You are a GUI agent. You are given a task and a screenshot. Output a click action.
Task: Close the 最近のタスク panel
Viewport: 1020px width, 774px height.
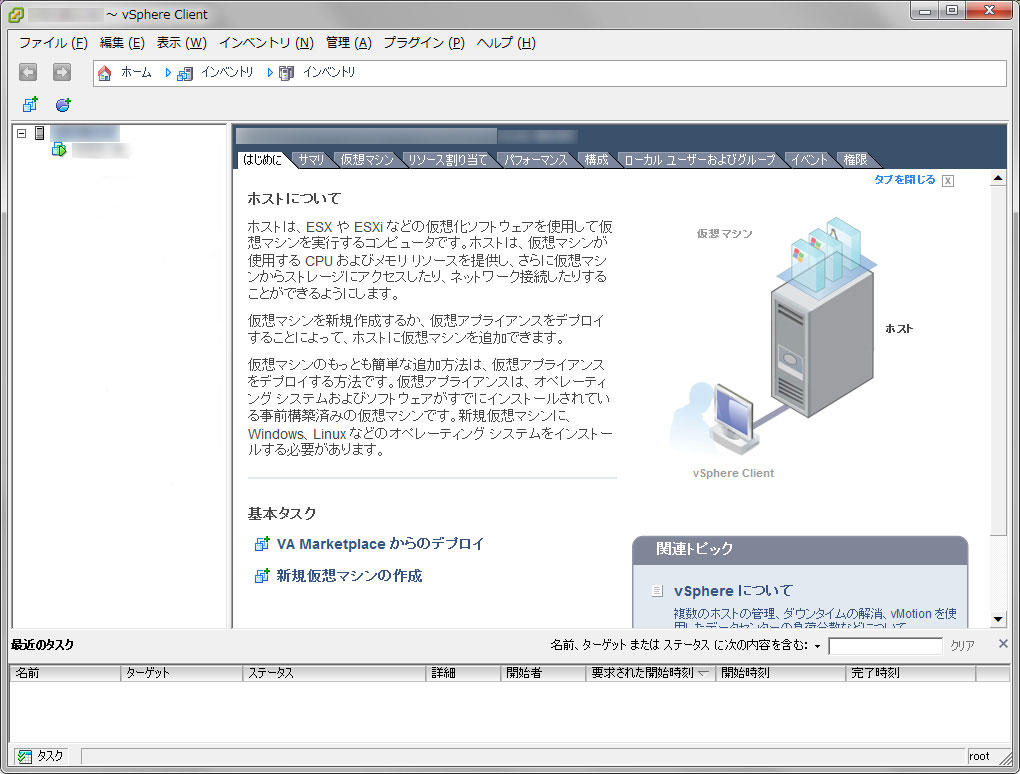(x=1003, y=643)
